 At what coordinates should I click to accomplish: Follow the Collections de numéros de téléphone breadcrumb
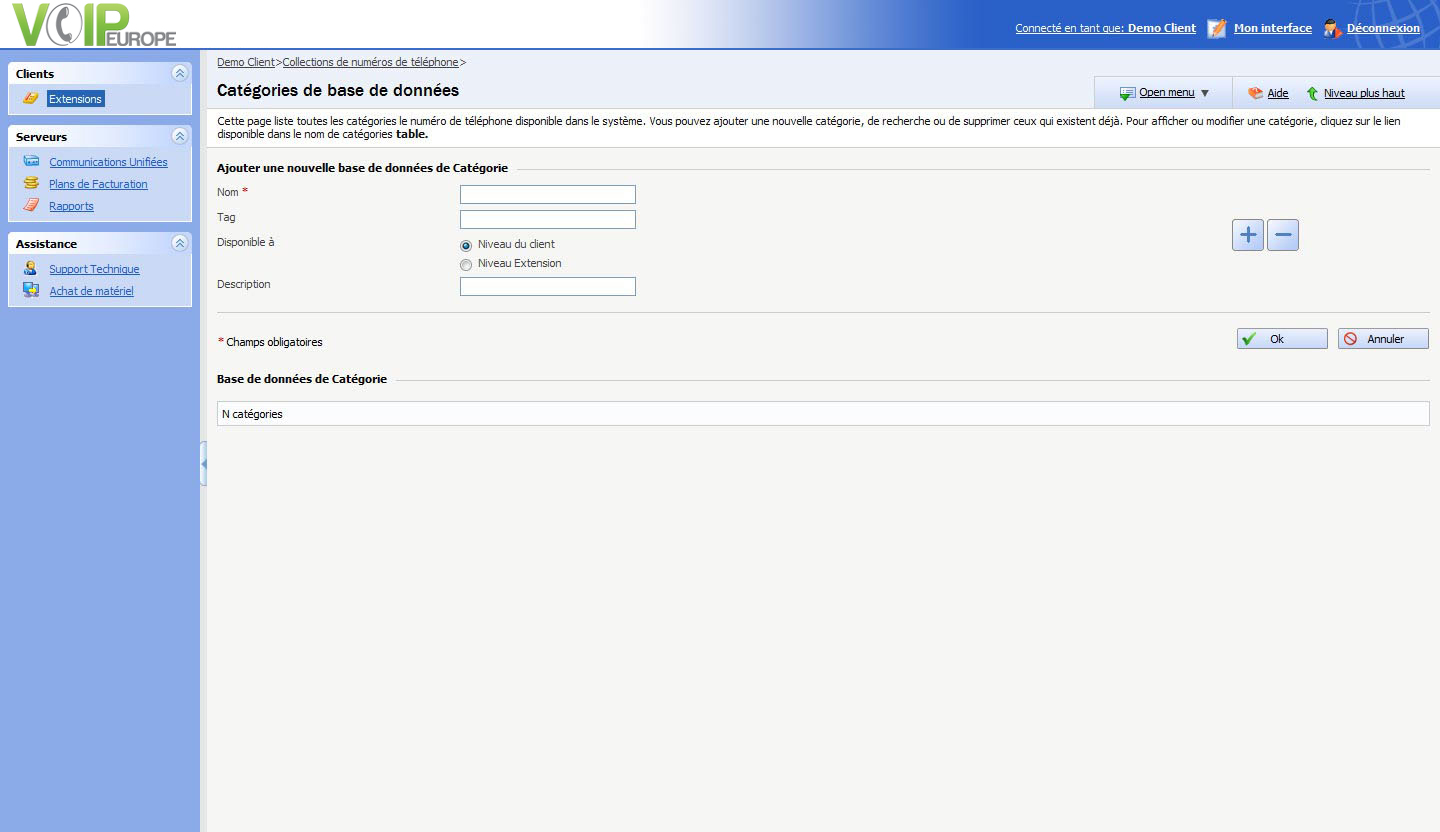[x=370, y=62]
